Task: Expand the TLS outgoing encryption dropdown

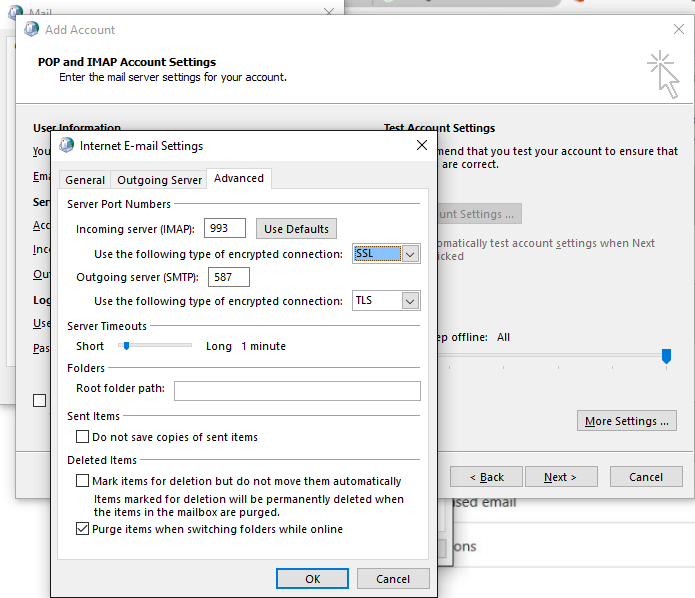Action: click(410, 301)
